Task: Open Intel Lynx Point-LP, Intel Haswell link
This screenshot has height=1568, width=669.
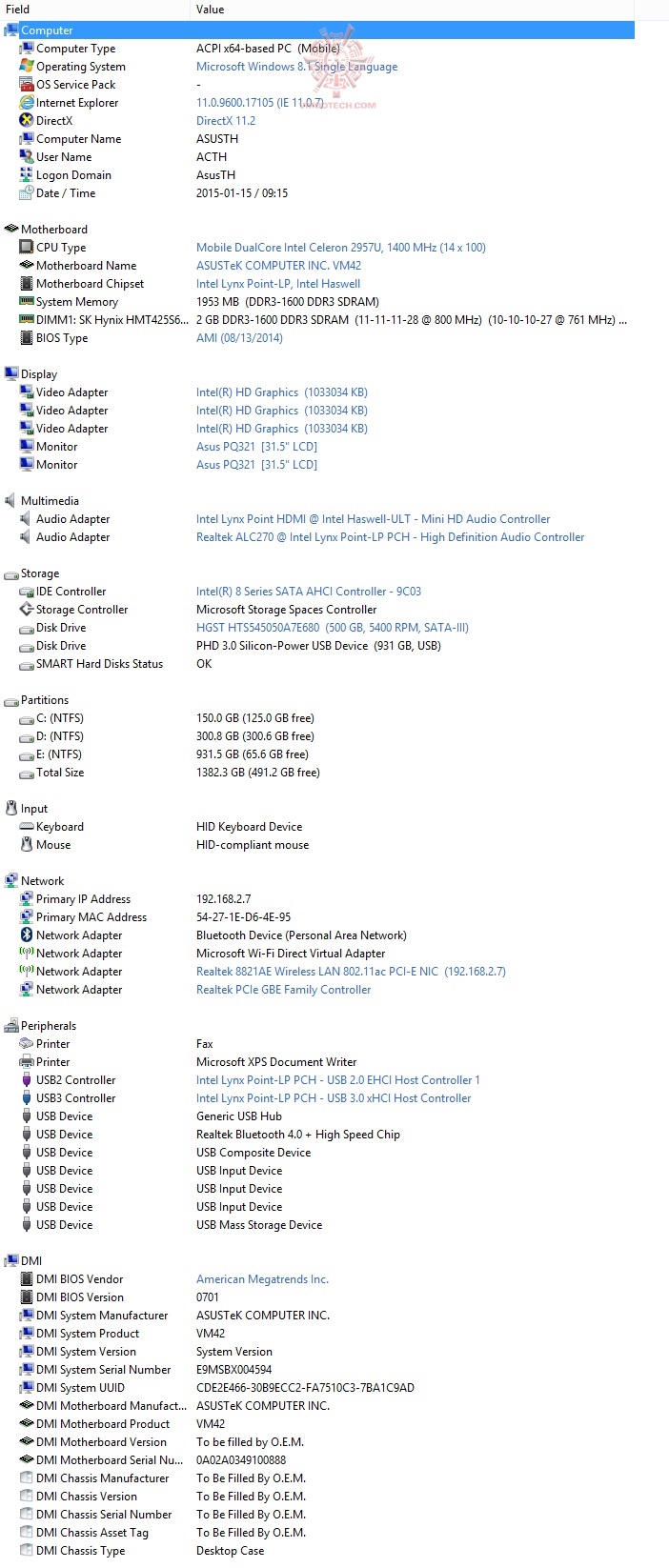Action: (x=278, y=284)
